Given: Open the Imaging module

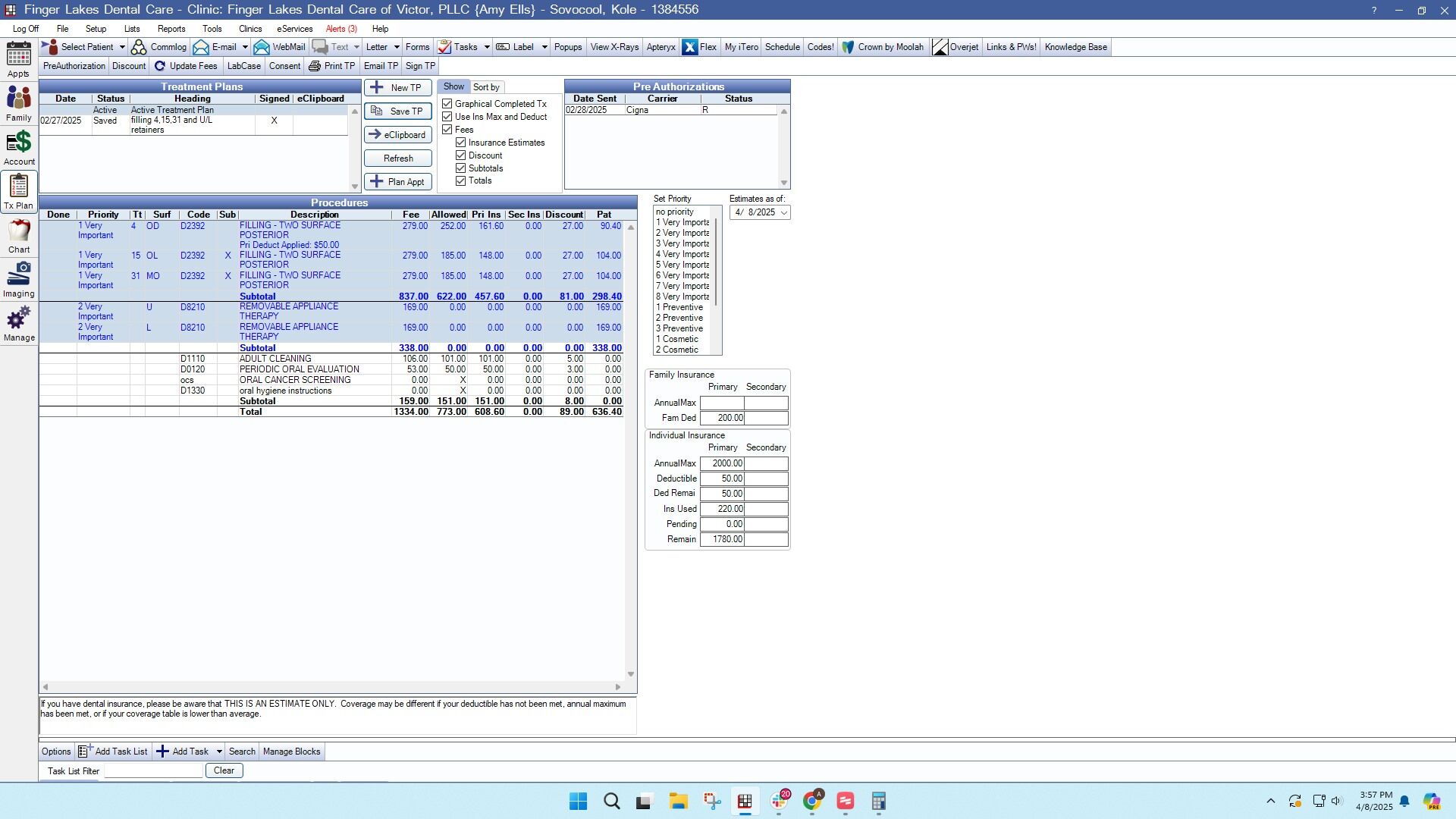Looking at the screenshot, I should (18, 275).
